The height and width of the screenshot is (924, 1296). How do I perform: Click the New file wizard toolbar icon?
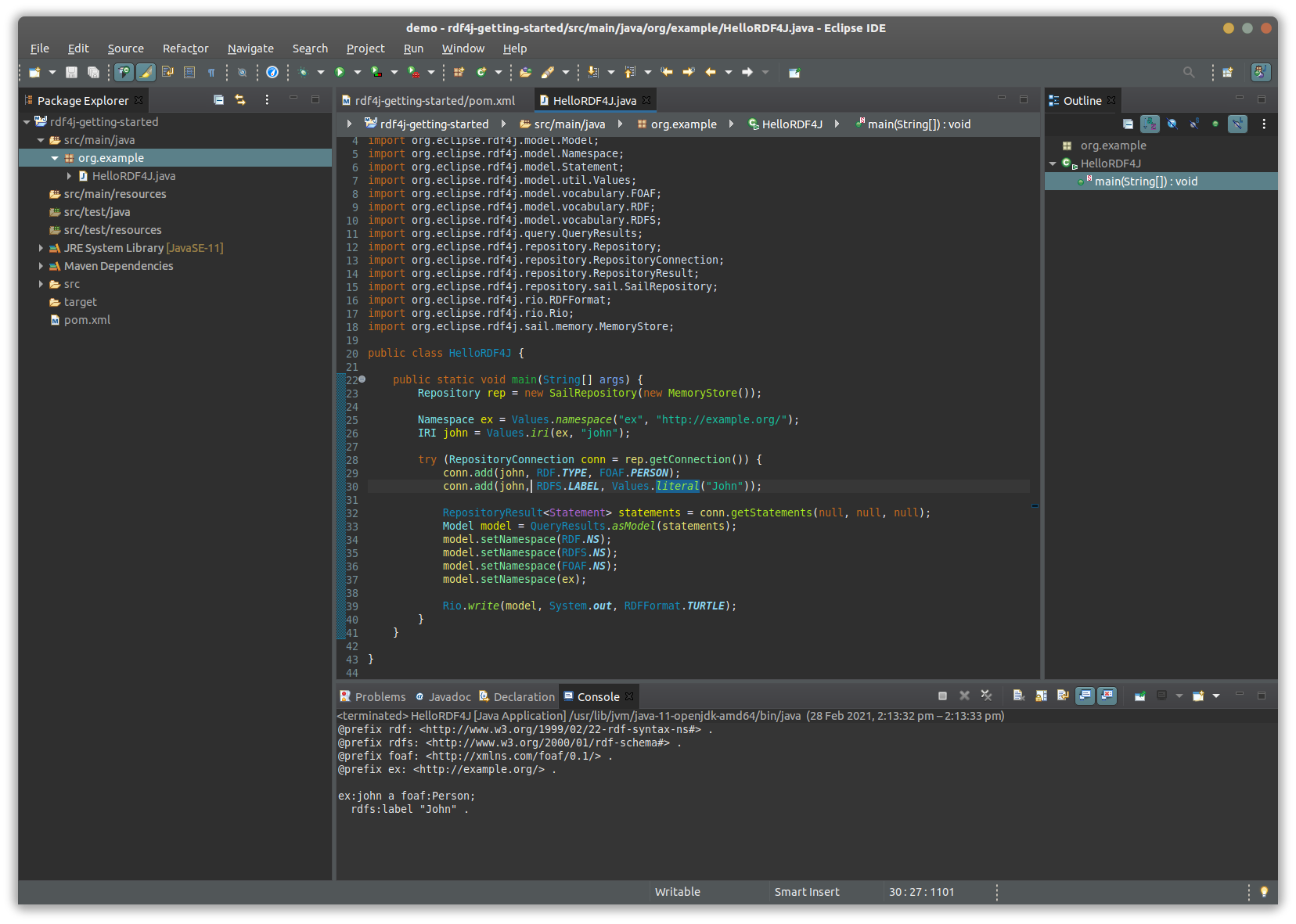click(34, 73)
